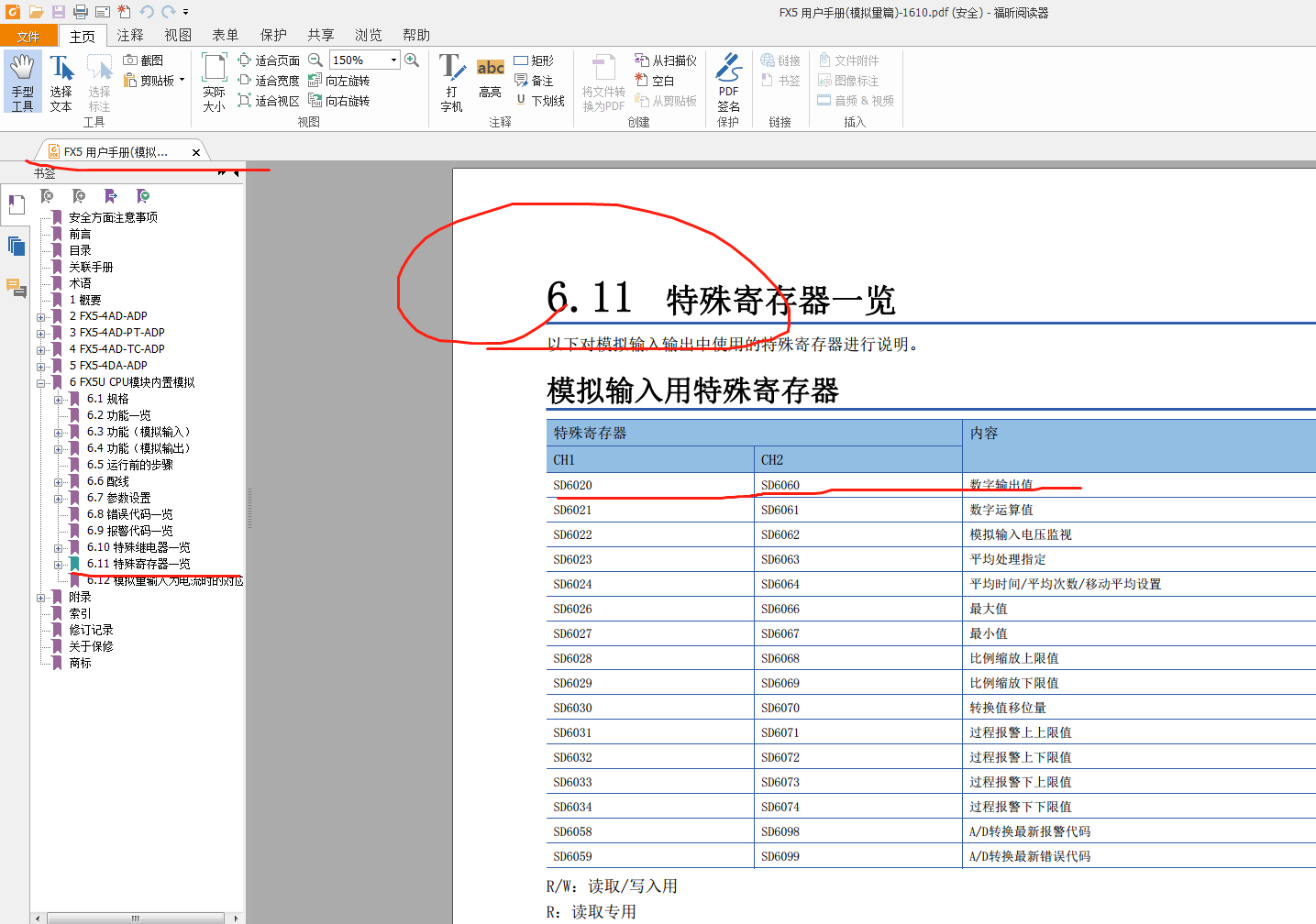Rotate the page left (向左旋转)
Image resolution: width=1316 pixels, height=924 pixels.
tap(338, 81)
